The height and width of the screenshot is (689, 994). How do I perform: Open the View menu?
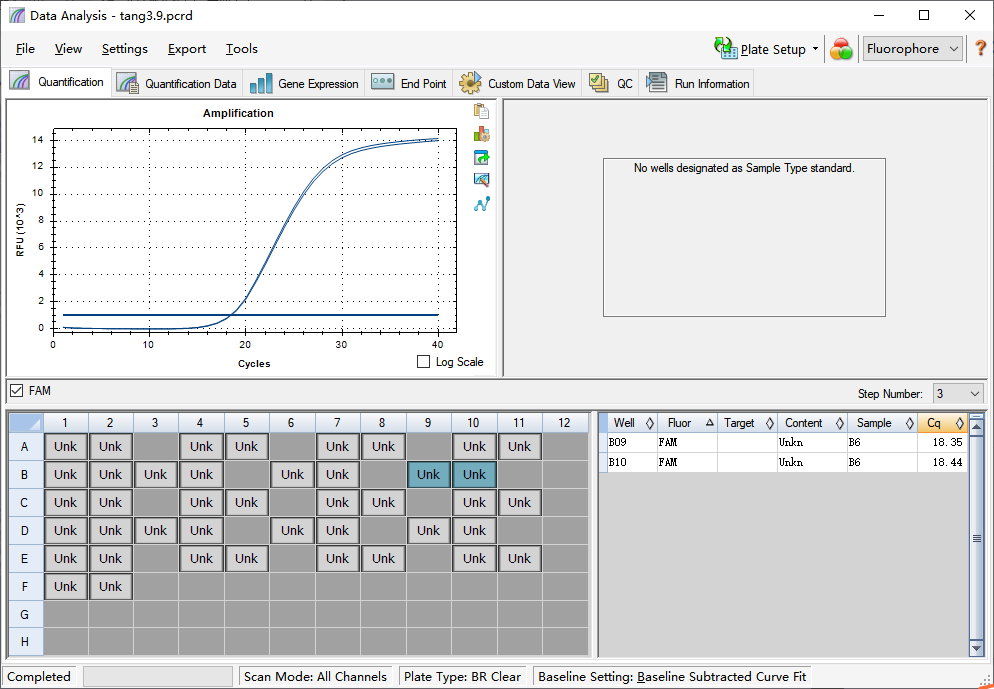point(68,49)
